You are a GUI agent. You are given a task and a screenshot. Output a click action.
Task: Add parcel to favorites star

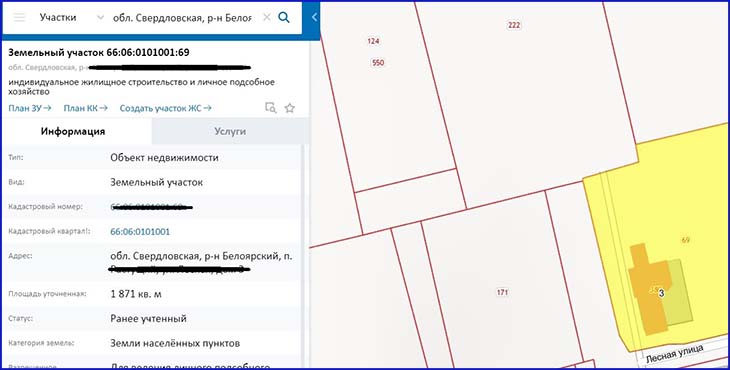point(290,108)
